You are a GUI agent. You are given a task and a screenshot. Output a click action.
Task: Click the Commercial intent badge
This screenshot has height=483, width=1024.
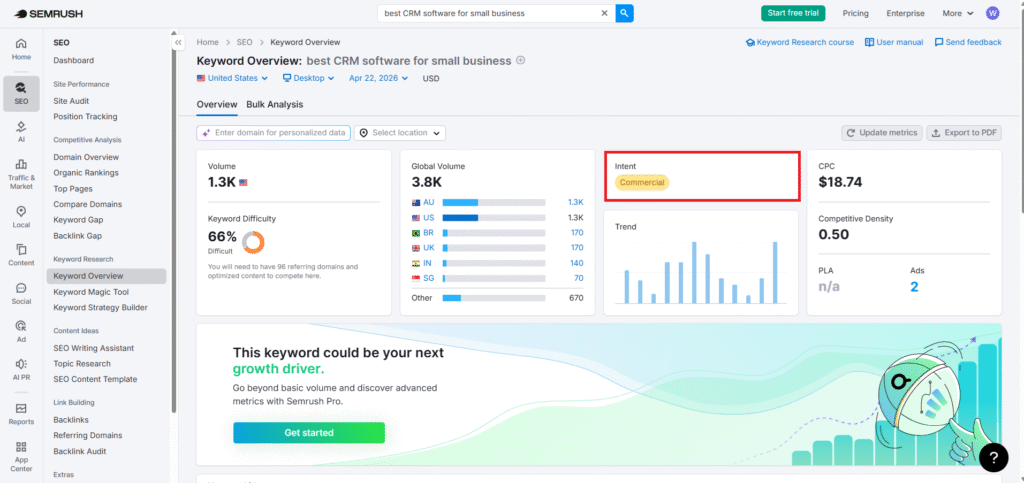coord(641,183)
